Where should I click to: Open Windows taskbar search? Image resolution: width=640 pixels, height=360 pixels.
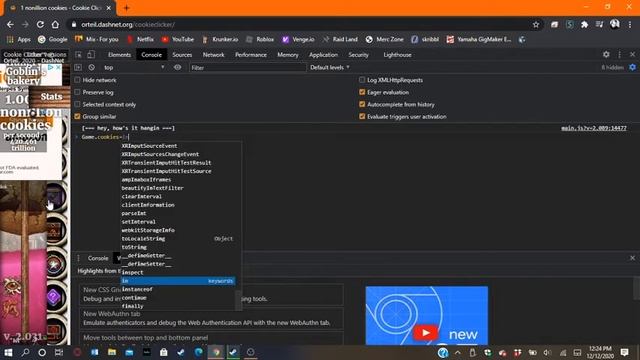click(25, 352)
